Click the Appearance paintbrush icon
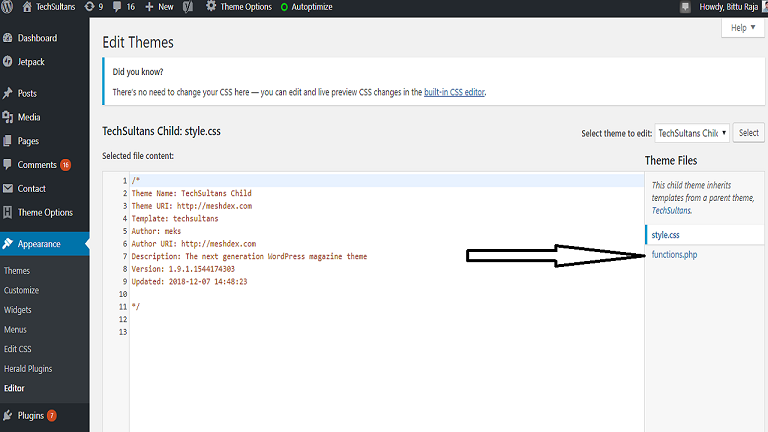Viewport: 768px width, 432px height. [x=7, y=243]
